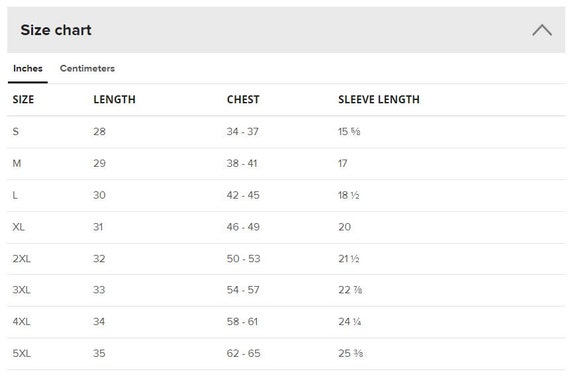Click the LENGTH column header
570x384 pixels.
[115, 99]
